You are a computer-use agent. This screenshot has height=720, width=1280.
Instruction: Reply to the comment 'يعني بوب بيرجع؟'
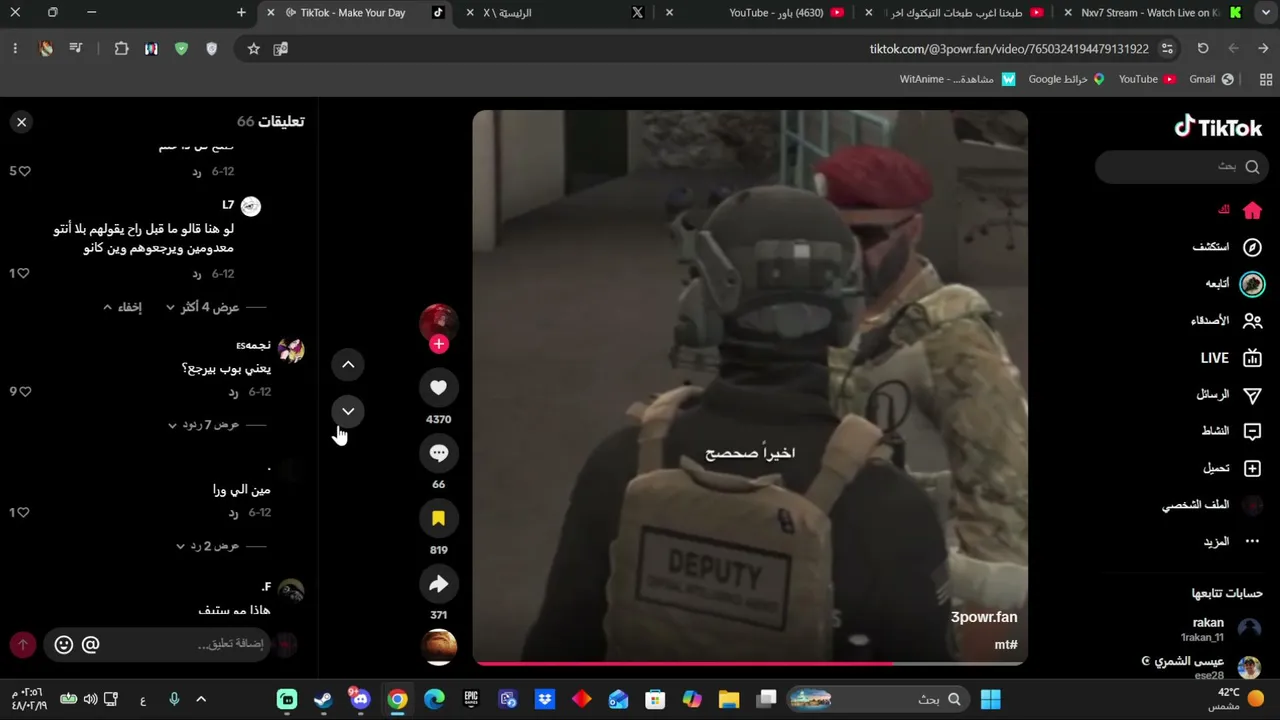tap(234, 392)
